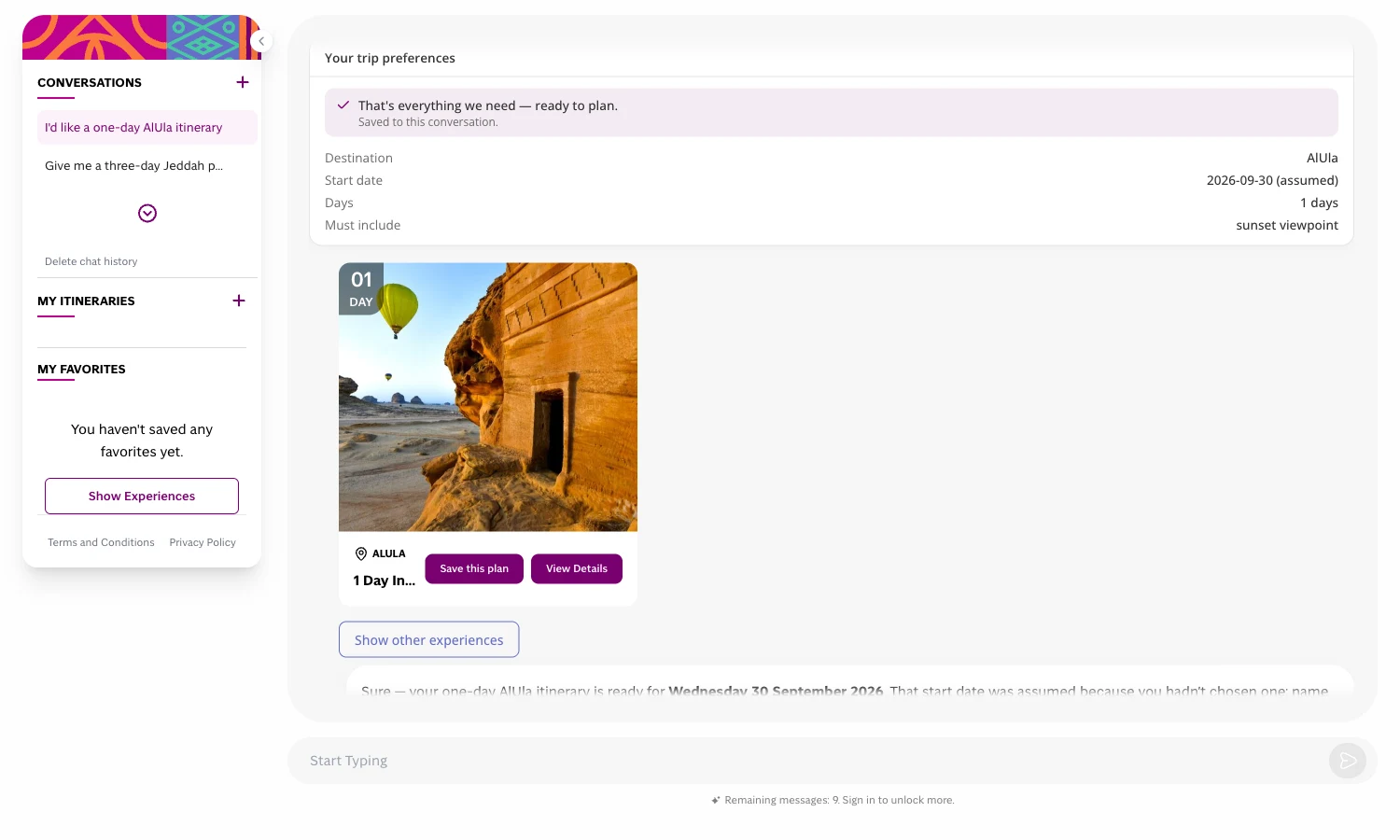Start a new conversation with plus icon
Screen dimensions: 1400x840
[243, 82]
